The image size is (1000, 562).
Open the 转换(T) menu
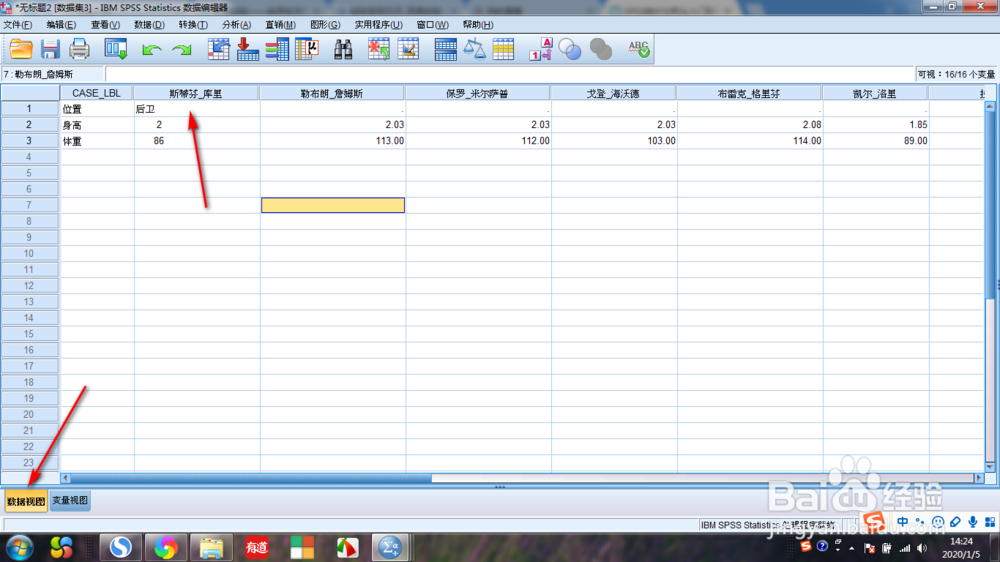pos(193,25)
